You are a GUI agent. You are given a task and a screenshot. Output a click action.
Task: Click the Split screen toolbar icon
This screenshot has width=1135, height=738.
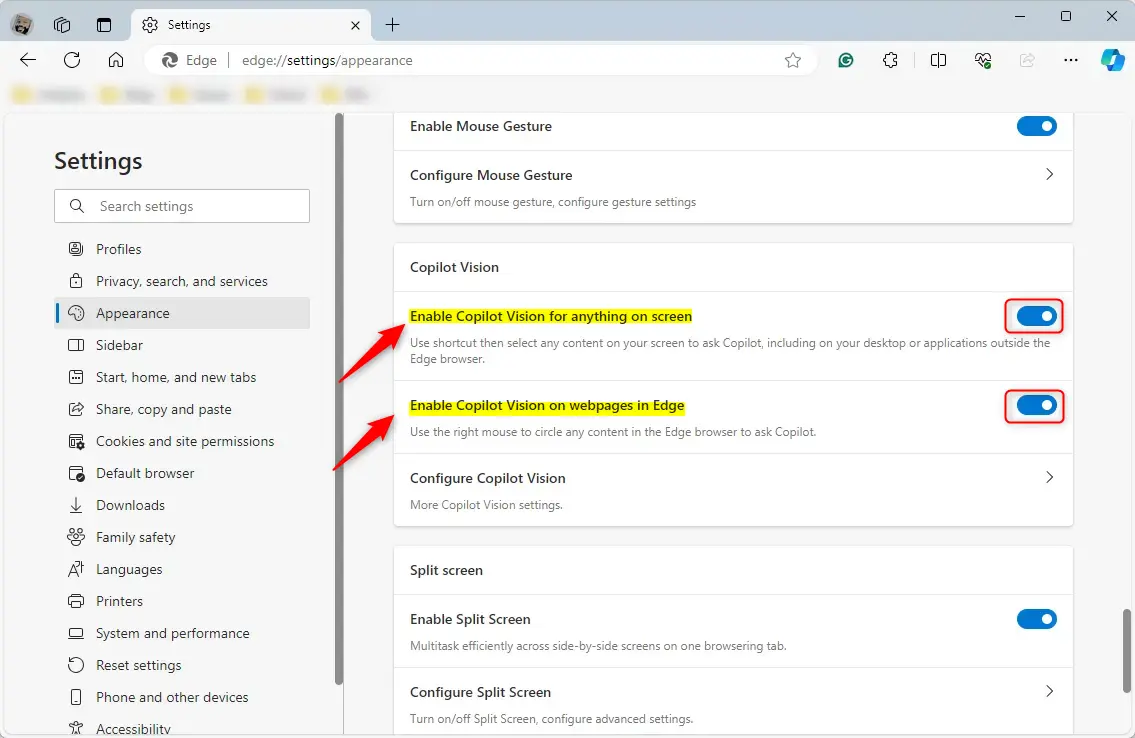(938, 60)
